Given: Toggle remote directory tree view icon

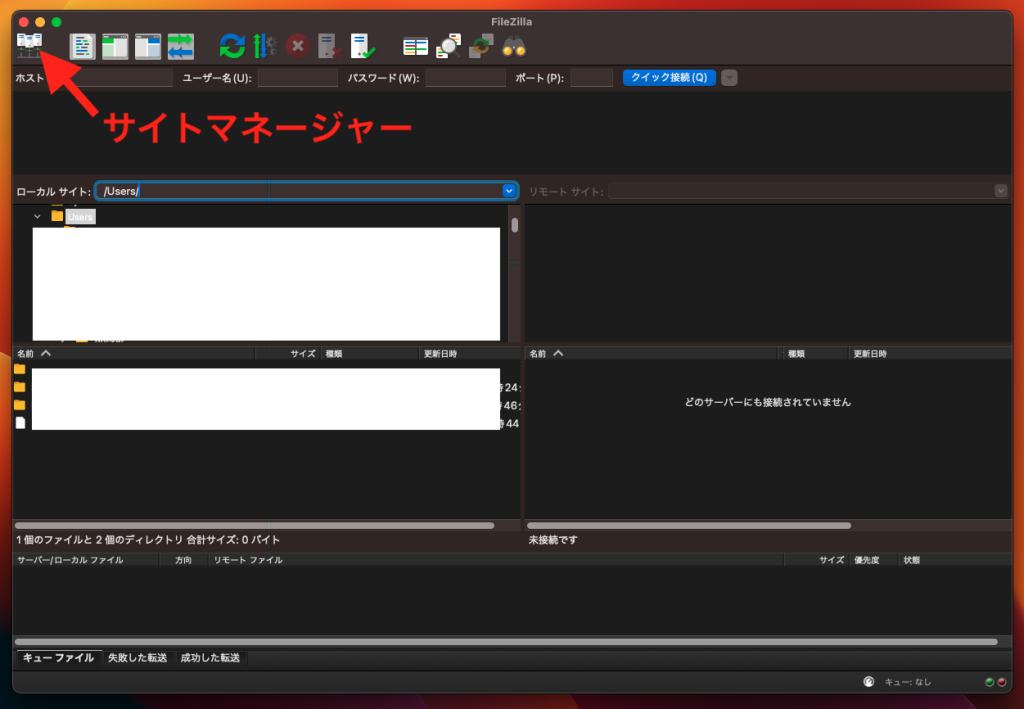Looking at the screenshot, I should [x=148, y=45].
